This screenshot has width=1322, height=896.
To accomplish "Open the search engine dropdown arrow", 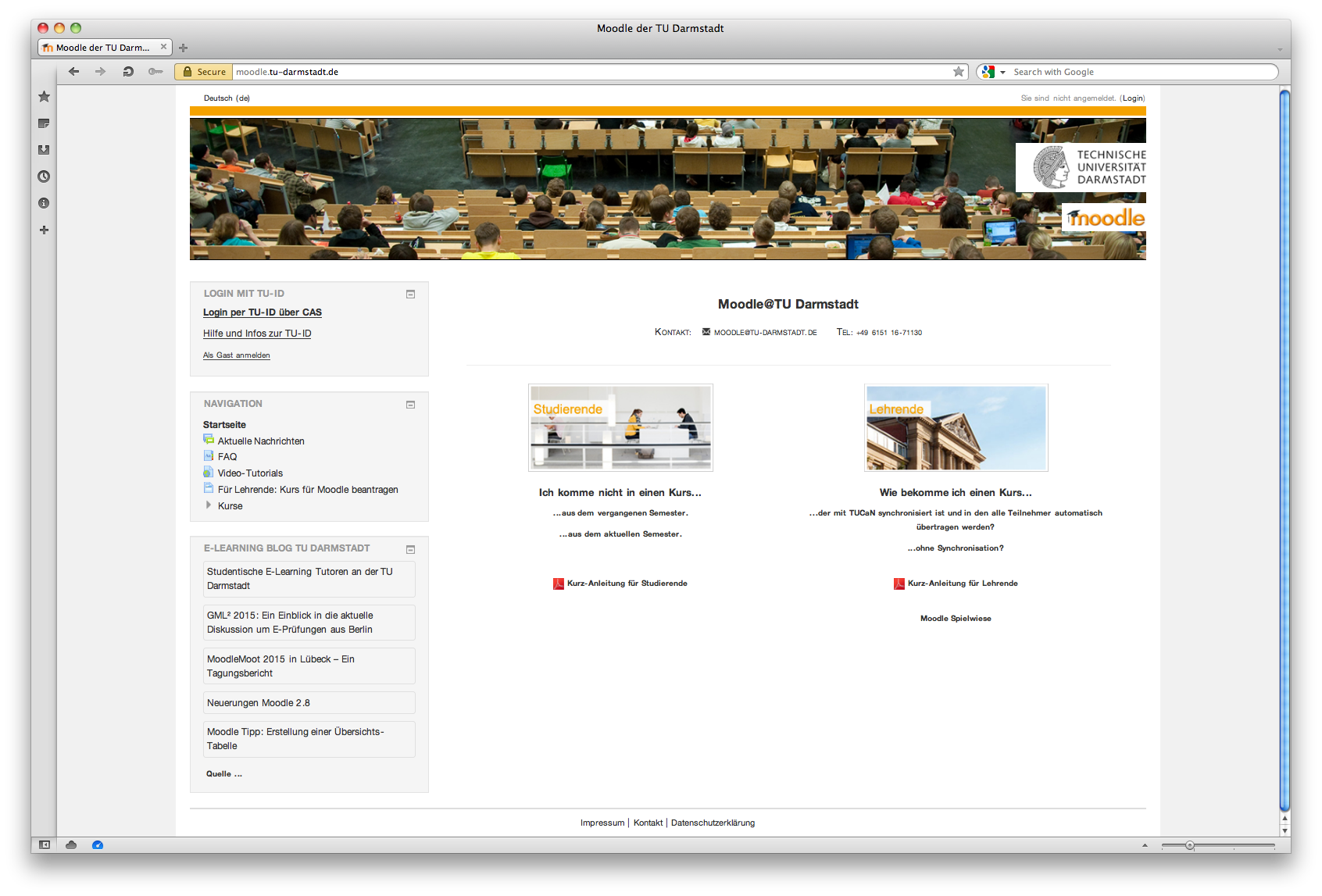I will (1002, 72).
